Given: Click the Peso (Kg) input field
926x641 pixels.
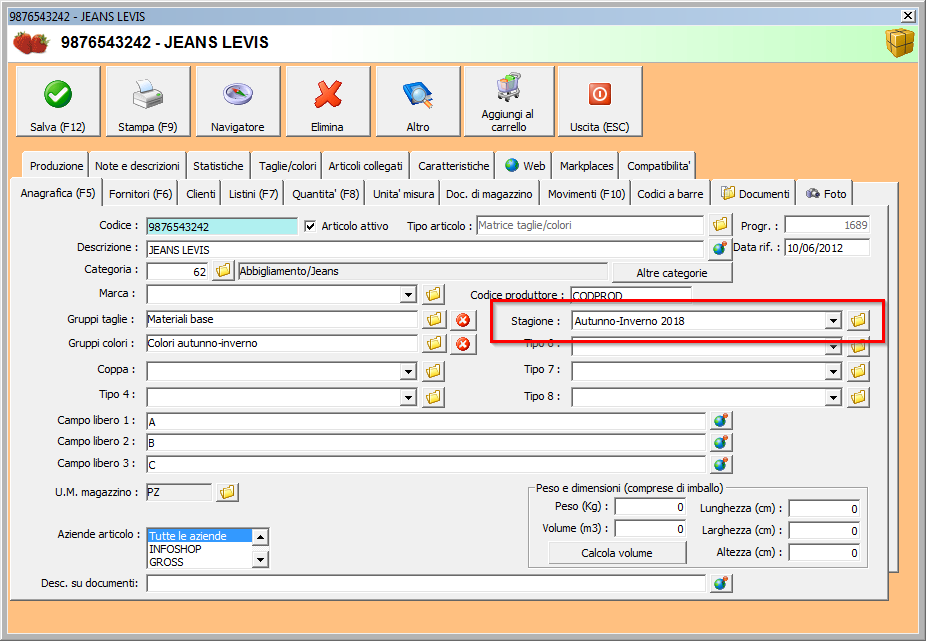Looking at the screenshot, I should click(x=650, y=507).
